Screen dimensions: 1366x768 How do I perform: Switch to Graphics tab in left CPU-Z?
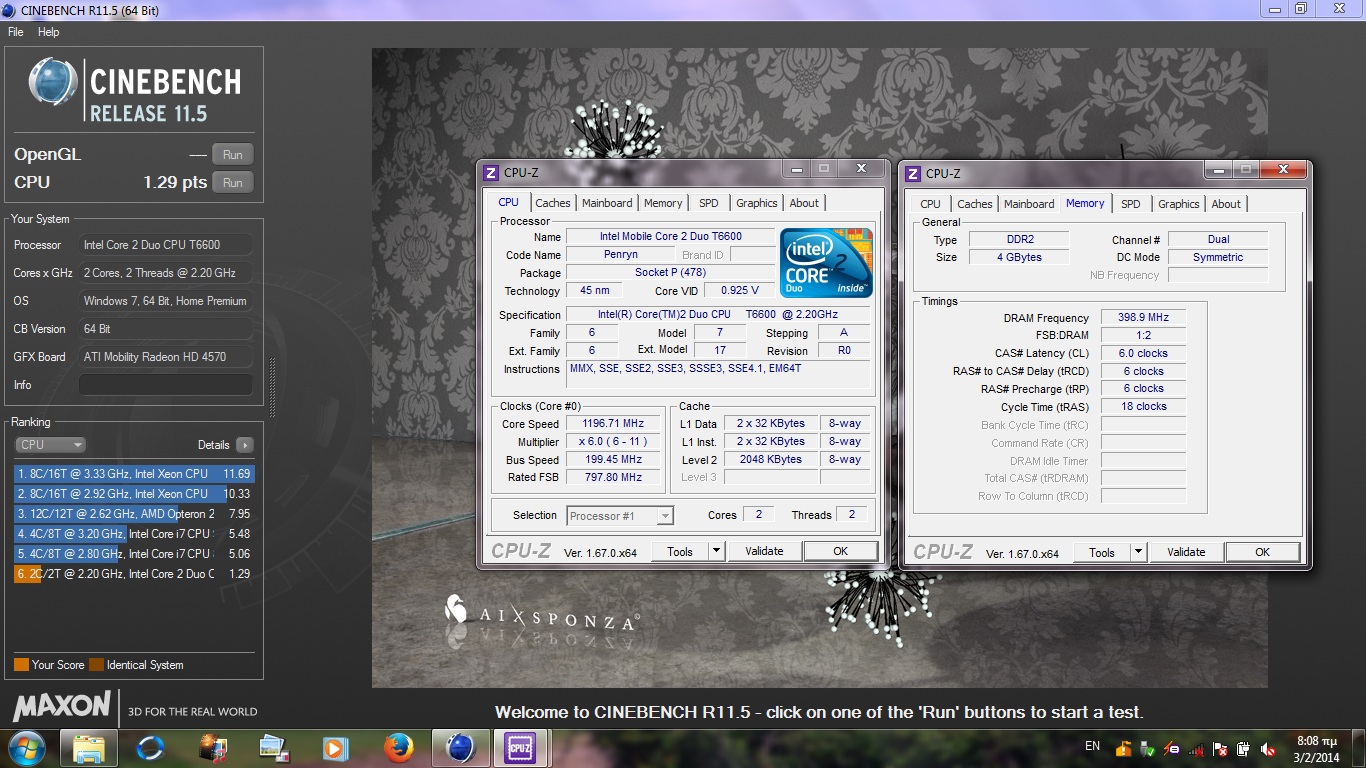[757, 203]
